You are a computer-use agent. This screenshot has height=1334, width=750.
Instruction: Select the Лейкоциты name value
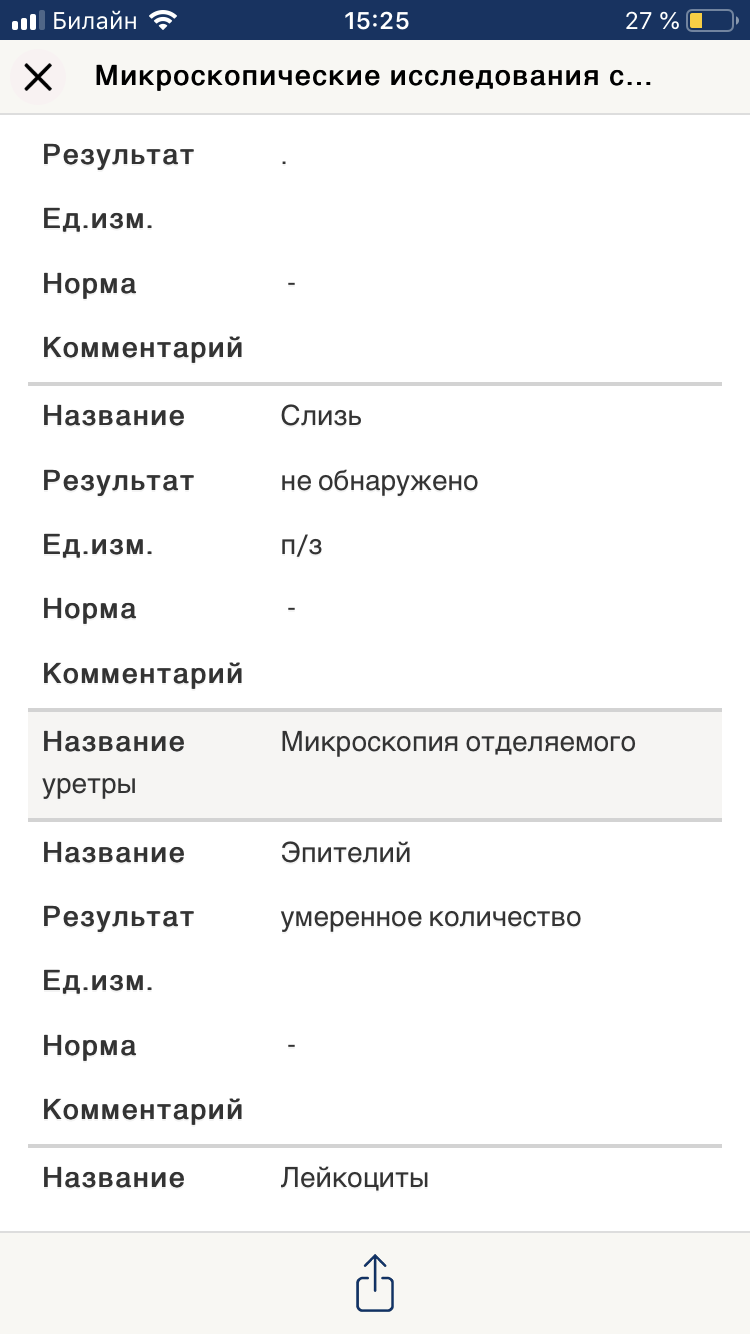click(x=355, y=1178)
